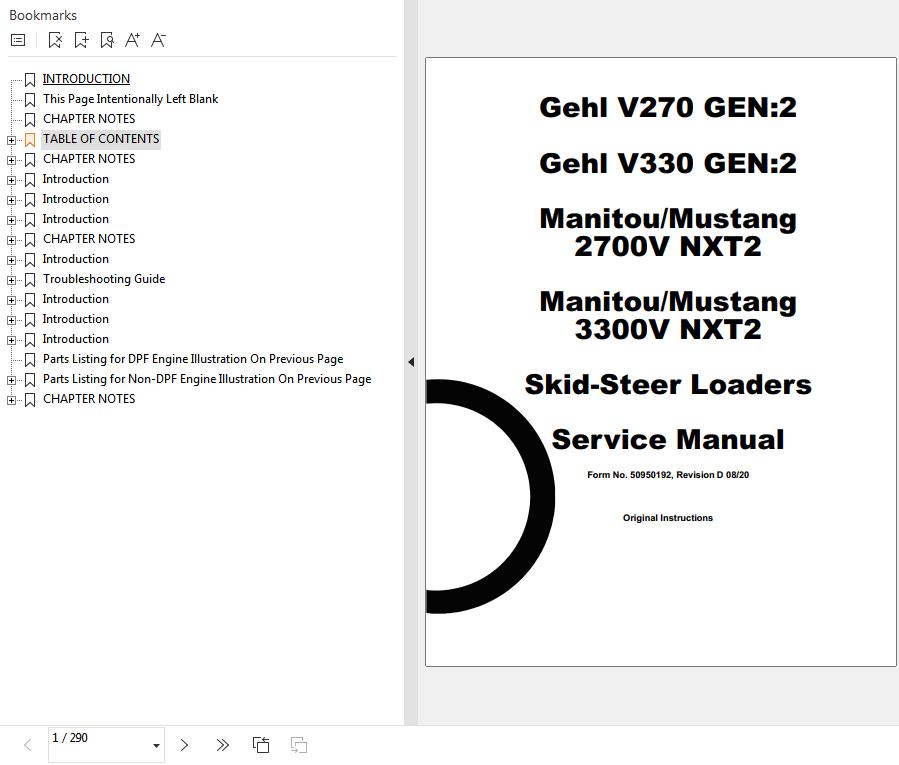The width and height of the screenshot is (899, 765).
Task: Expand Parts Listing for Non-DPF Engine bookmark
Action: [11, 380]
